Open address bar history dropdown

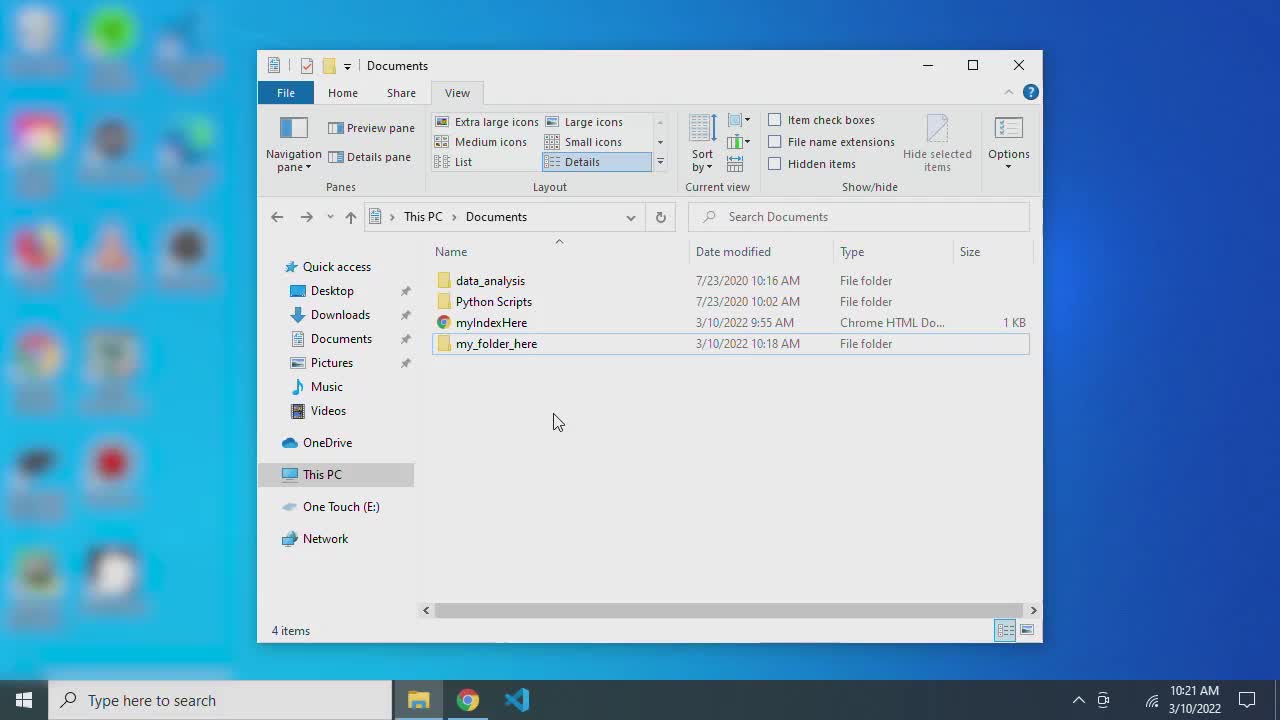pos(631,217)
